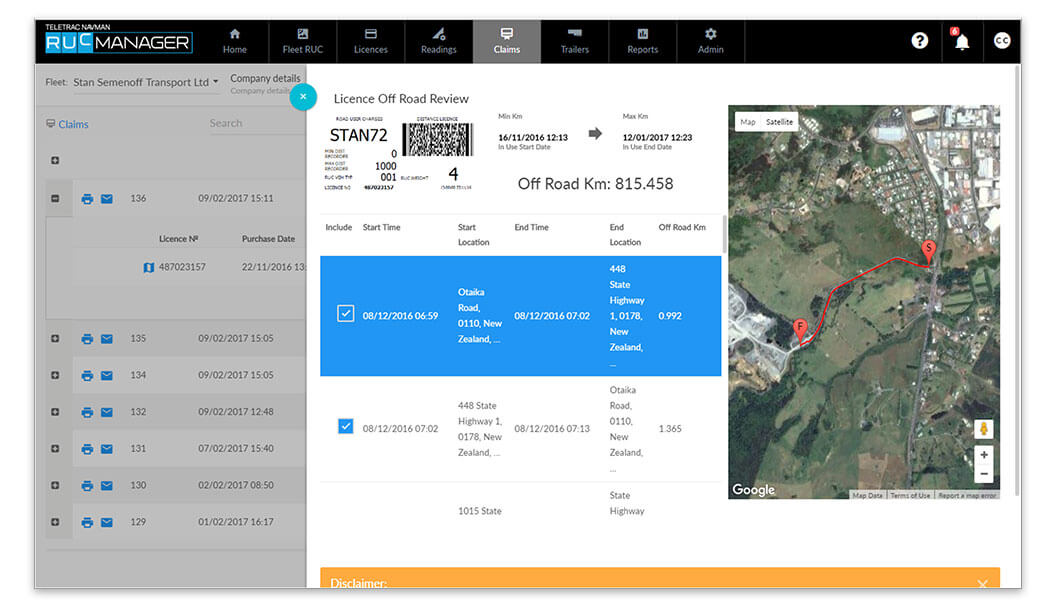Email claim 135 using envelope icon
Screen dimensions: 1059x616
point(106,339)
